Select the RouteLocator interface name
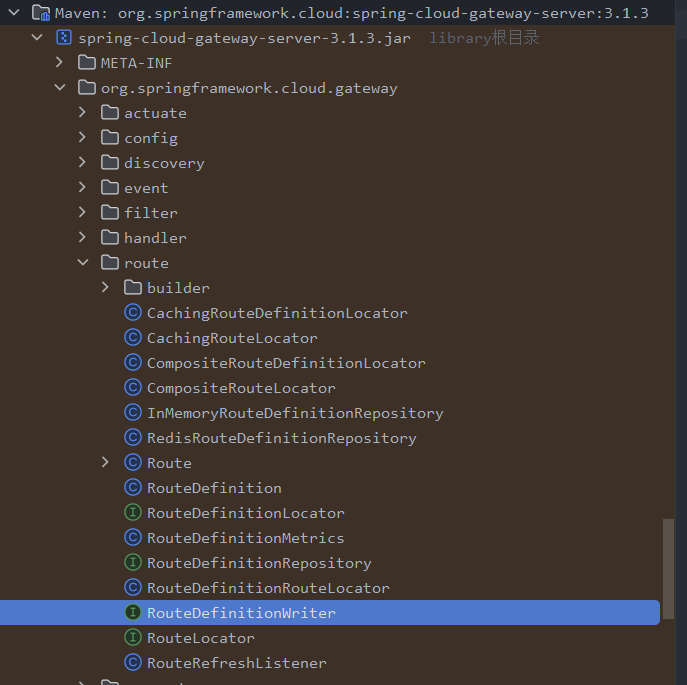Image resolution: width=687 pixels, height=685 pixels. [x=200, y=638]
